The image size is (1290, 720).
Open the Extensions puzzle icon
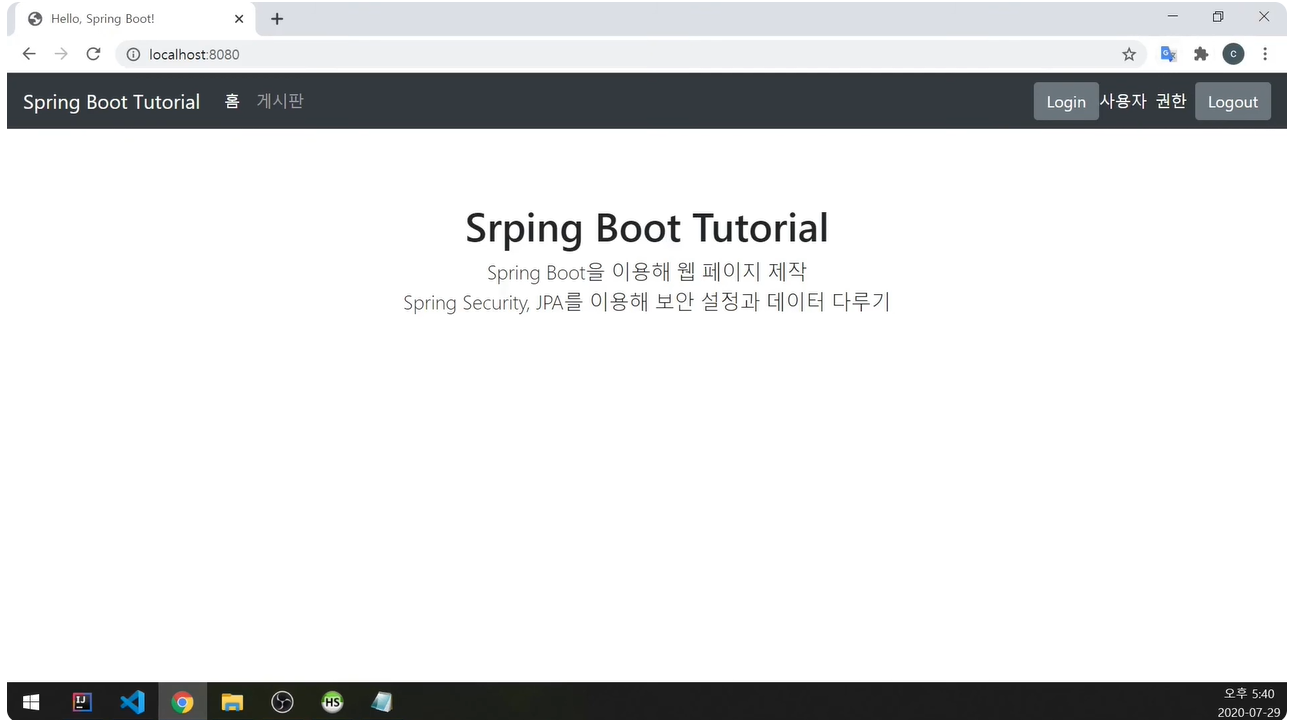(1201, 54)
